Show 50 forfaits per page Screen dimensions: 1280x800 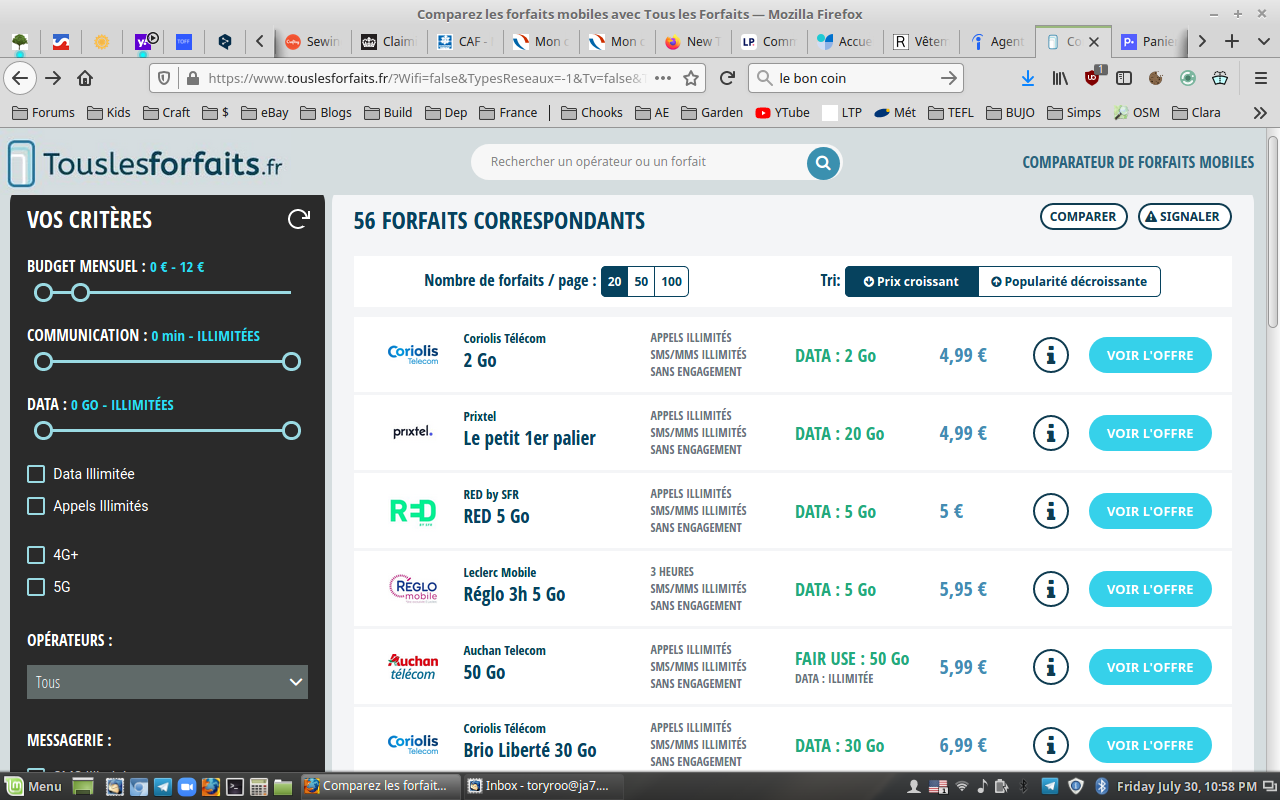641,282
